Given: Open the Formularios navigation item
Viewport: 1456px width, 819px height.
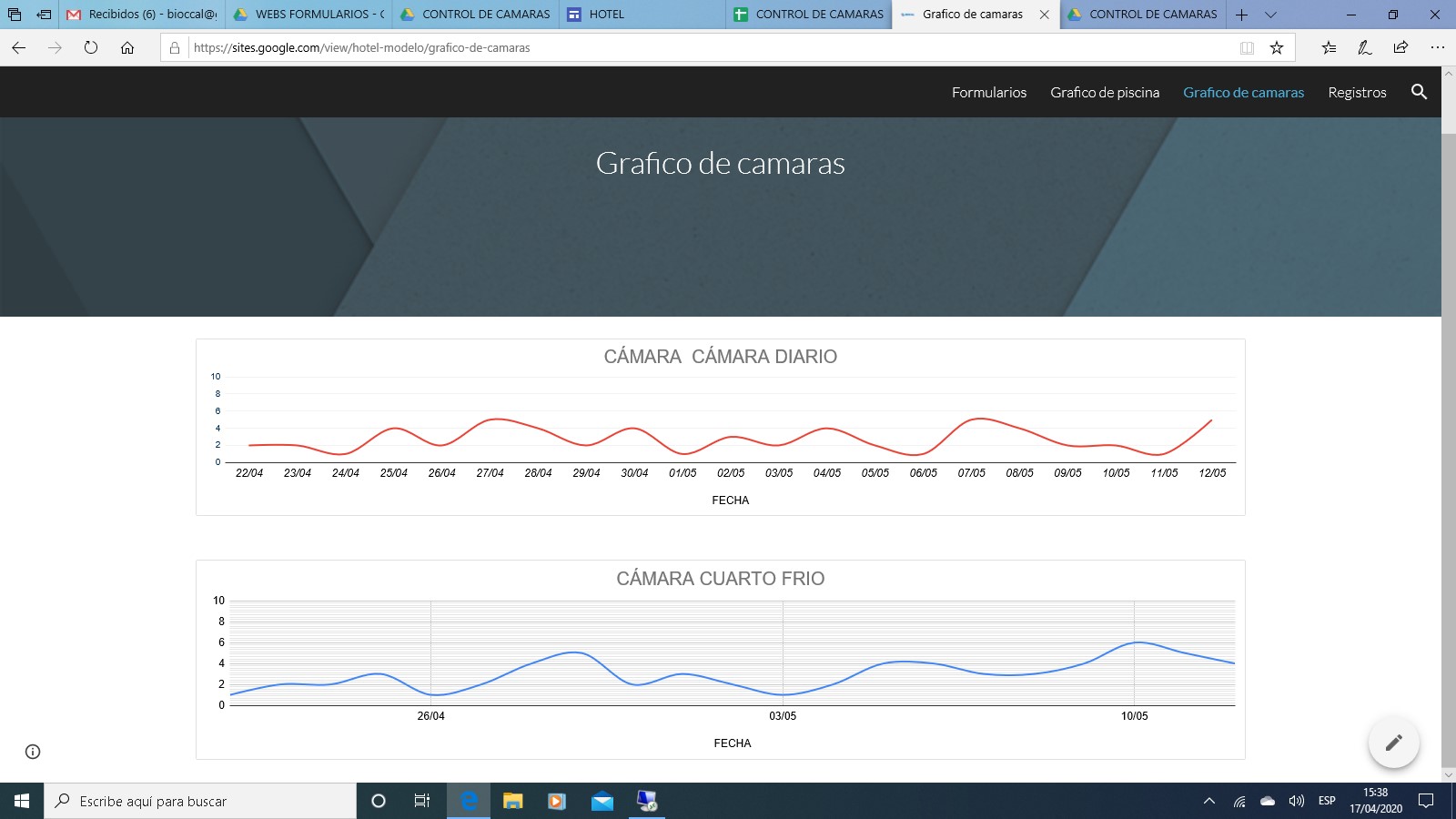Looking at the screenshot, I should click(988, 93).
